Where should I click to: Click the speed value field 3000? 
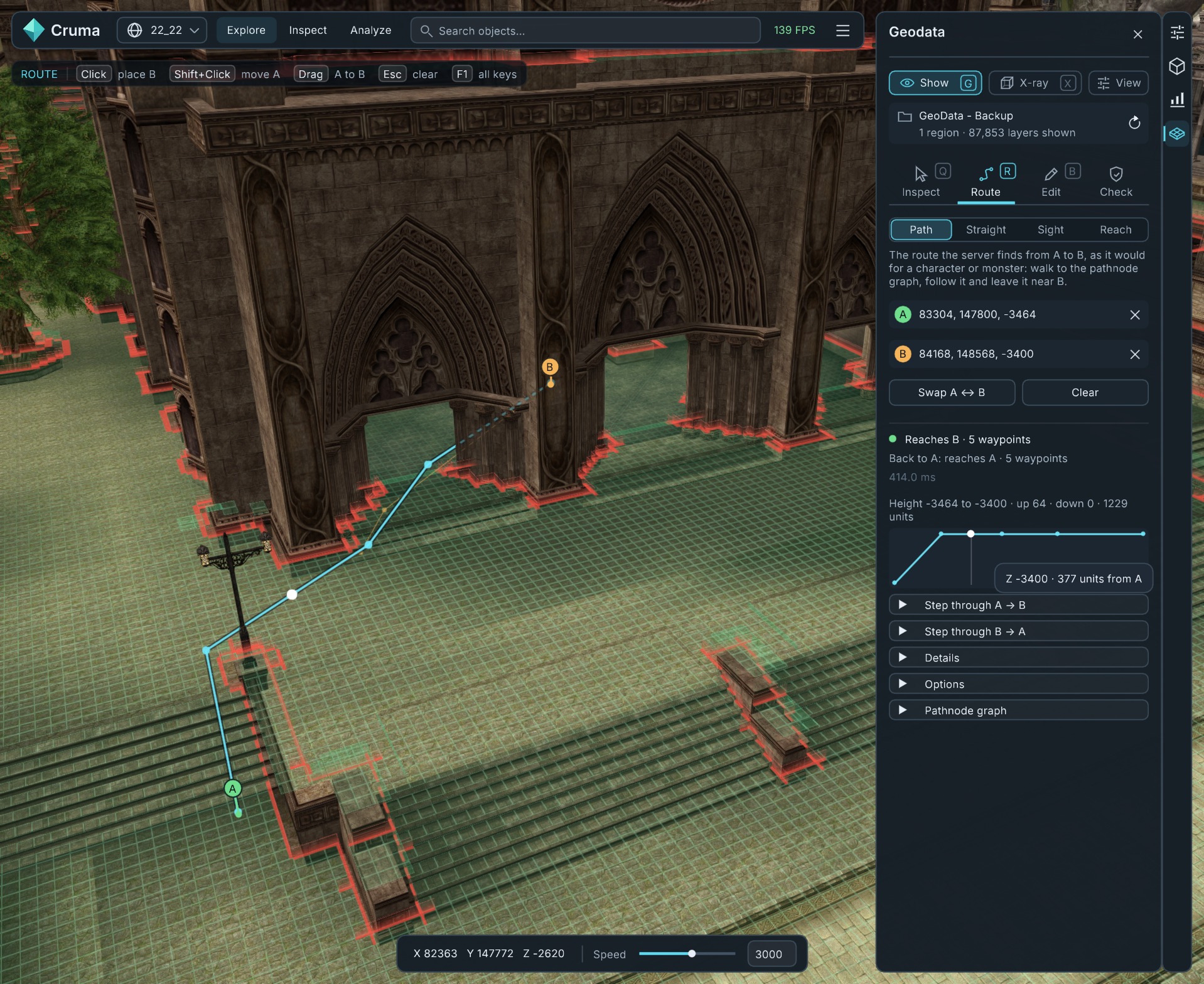point(771,954)
